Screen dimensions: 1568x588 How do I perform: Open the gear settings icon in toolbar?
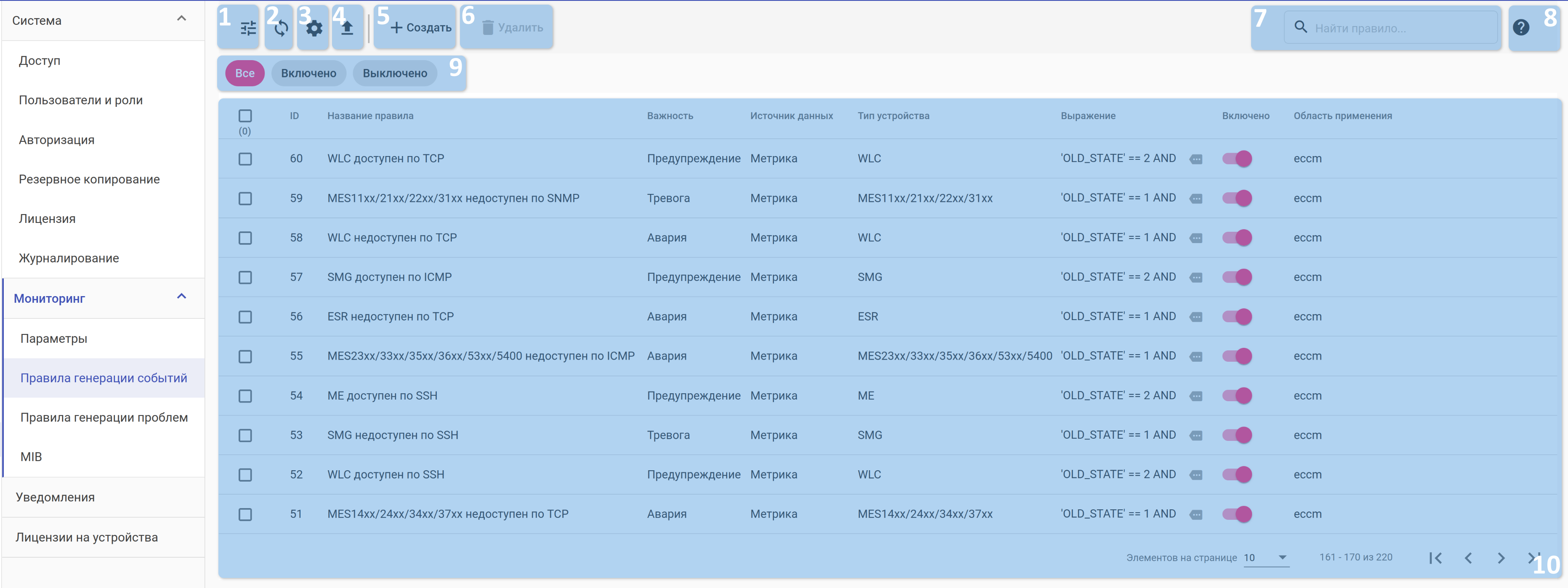[314, 28]
